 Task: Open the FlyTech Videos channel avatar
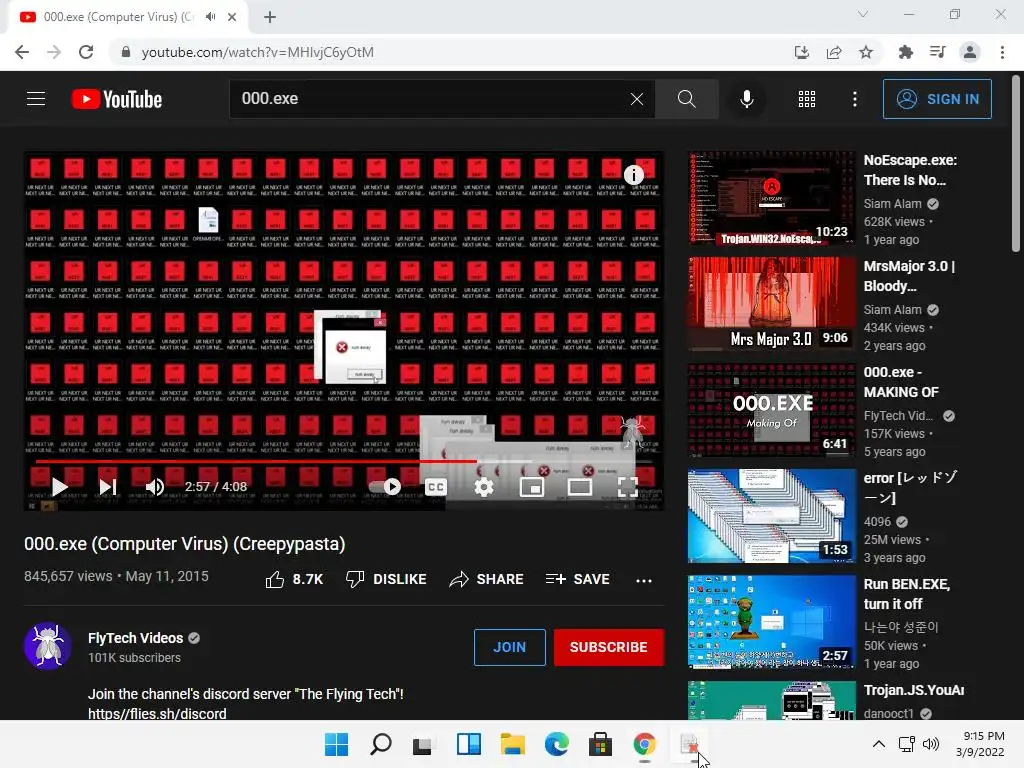point(48,646)
